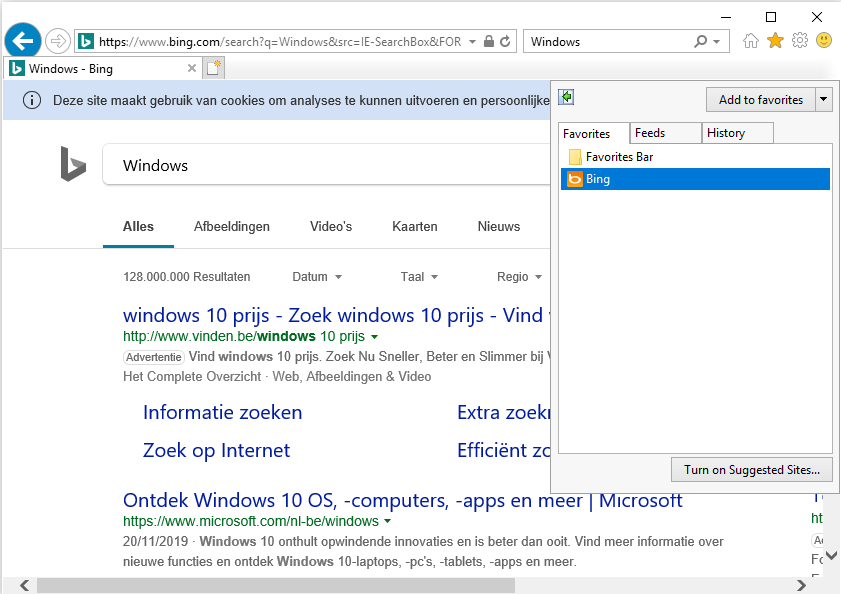
Task: Click the www.vinden.be green URL
Action: (x=244, y=336)
